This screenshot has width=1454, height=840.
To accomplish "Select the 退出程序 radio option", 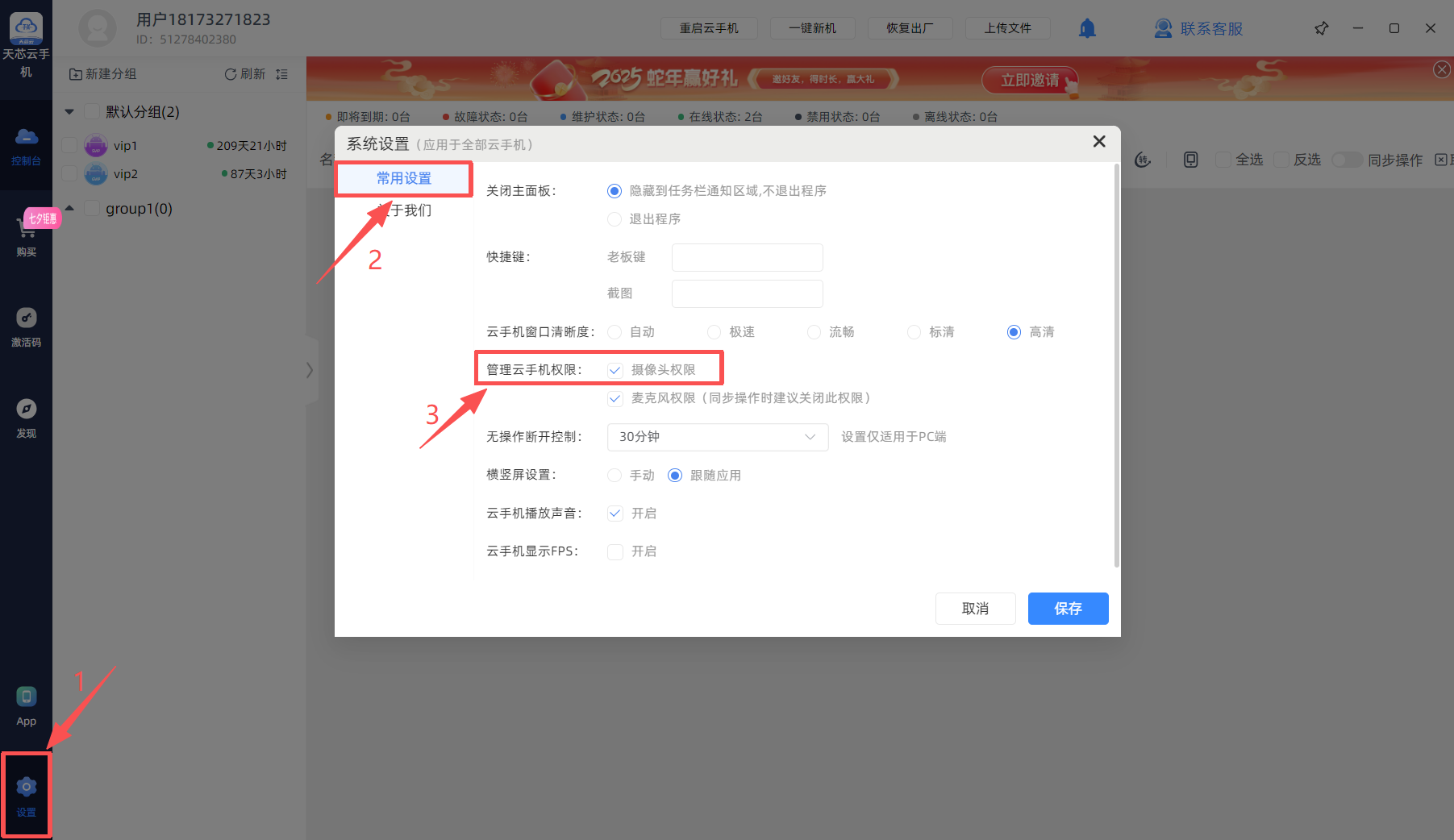I will coord(615,219).
